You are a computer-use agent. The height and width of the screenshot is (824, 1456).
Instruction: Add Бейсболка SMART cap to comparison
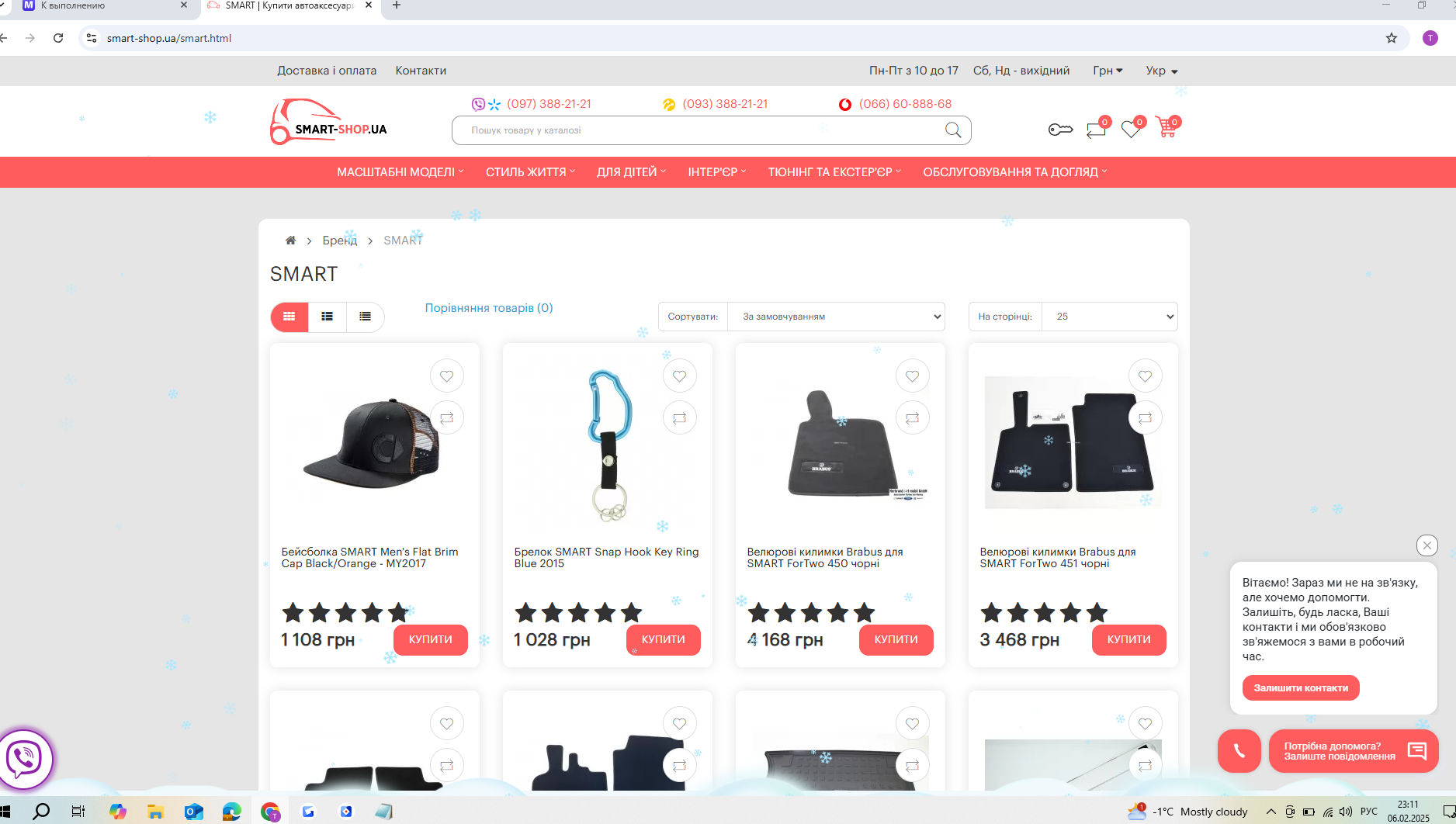point(447,418)
